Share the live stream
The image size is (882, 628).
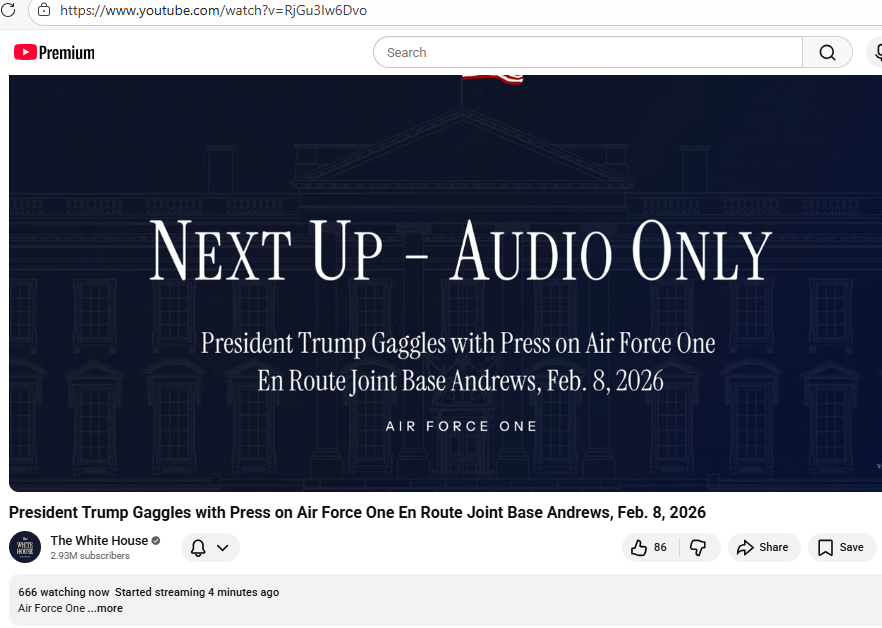coord(763,548)
